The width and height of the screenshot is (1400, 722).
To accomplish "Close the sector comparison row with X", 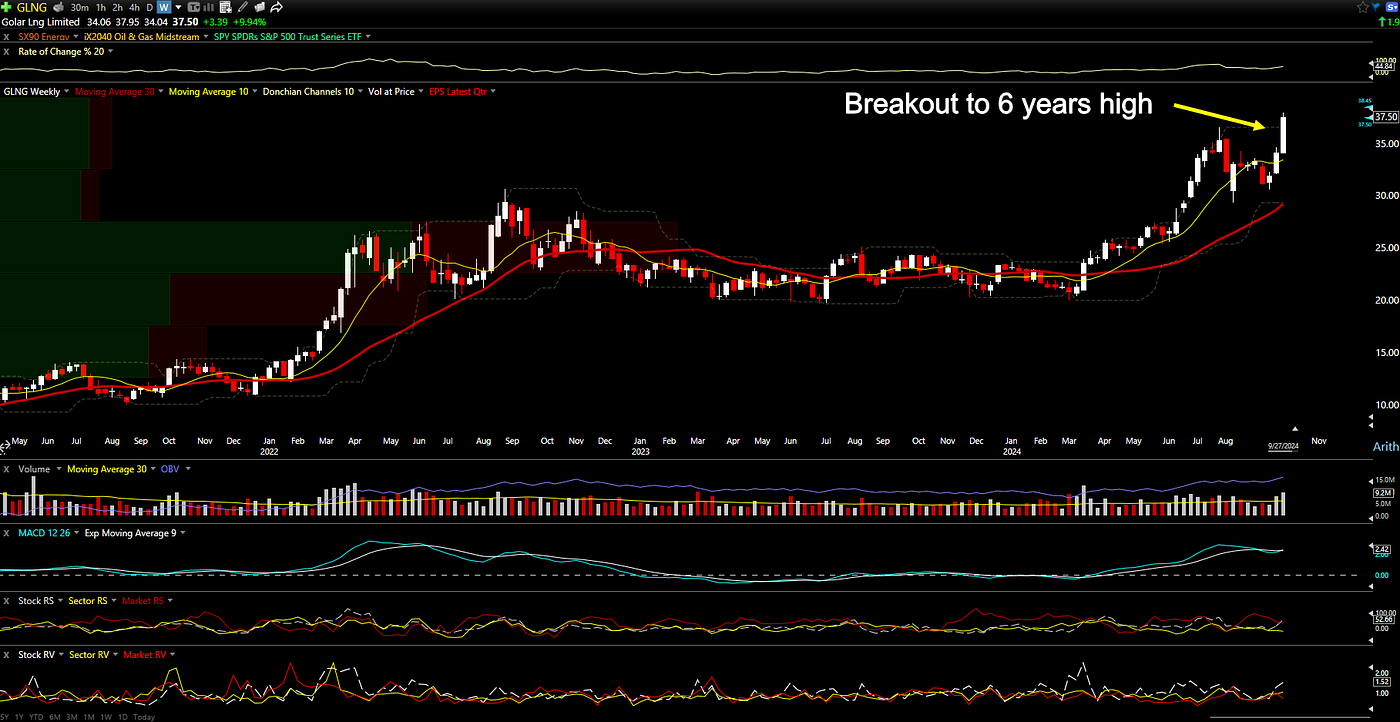I will 6,37.
